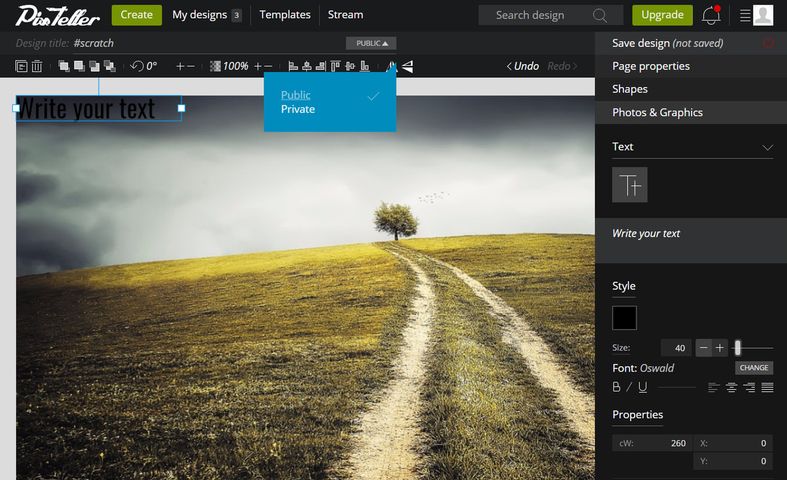Click the flip vertical icon
The image size is (787, 480).
(x=407, y=66)
